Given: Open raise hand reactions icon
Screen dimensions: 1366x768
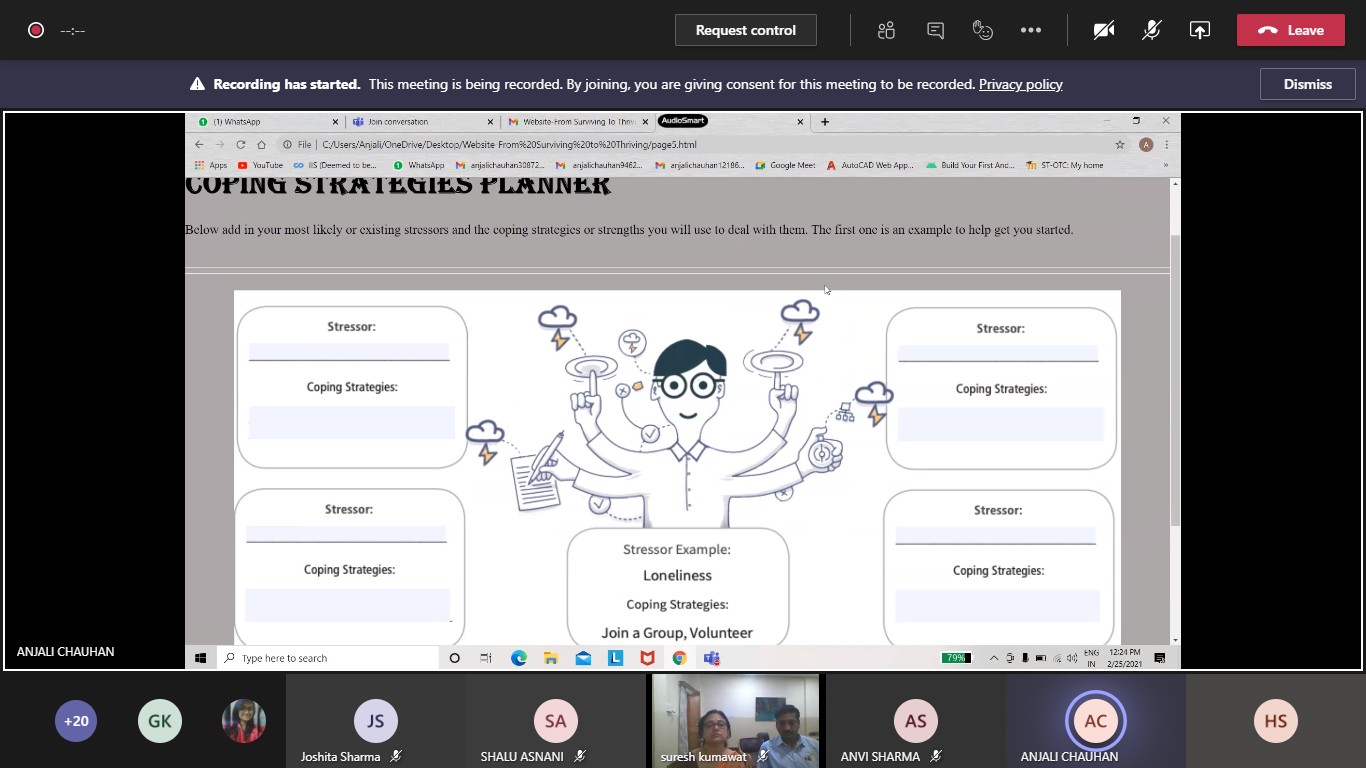Looking at the screenshot, I should coord(983,30).
